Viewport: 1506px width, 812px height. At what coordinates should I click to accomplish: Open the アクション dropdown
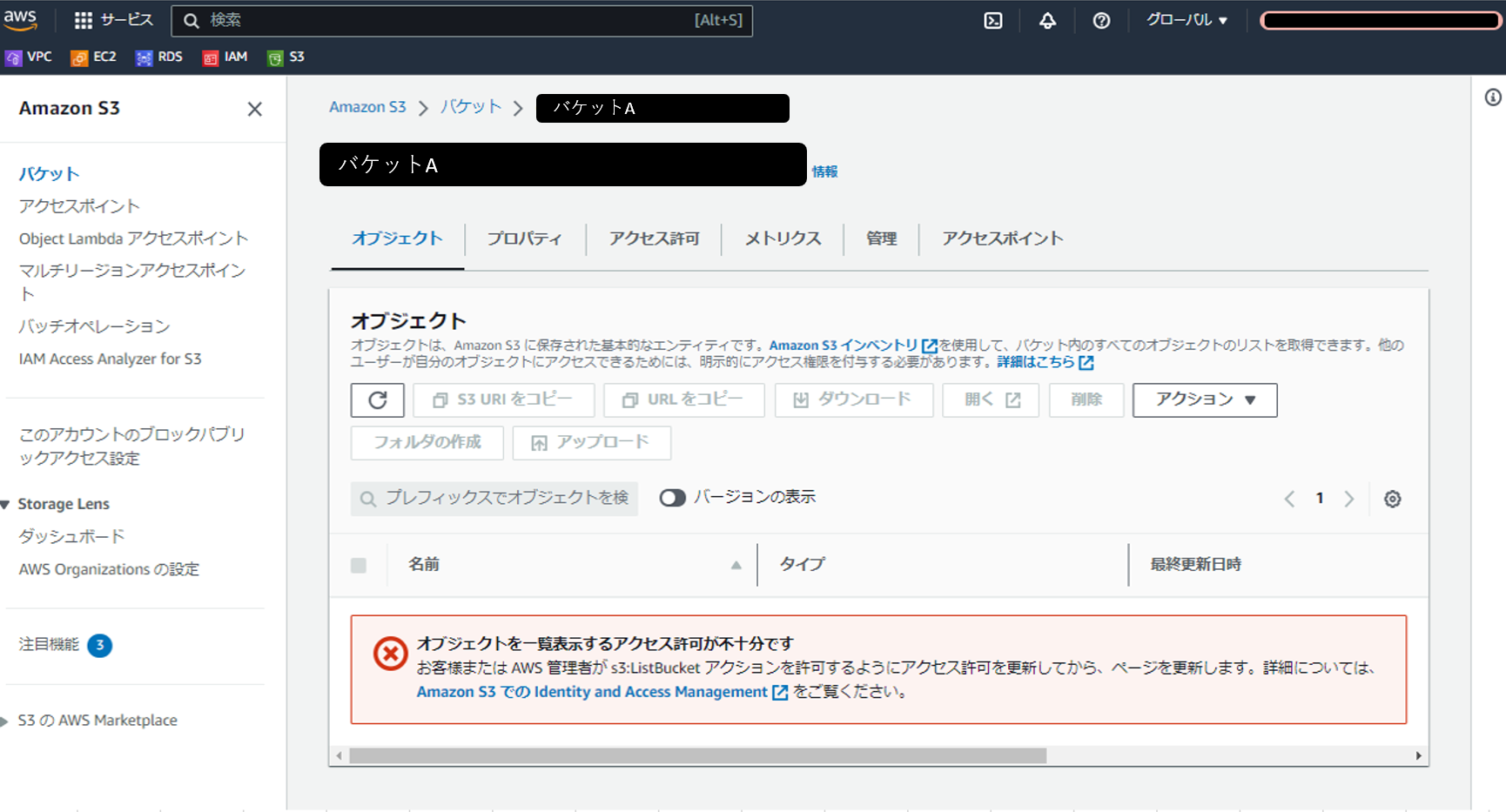(1204, 399)
